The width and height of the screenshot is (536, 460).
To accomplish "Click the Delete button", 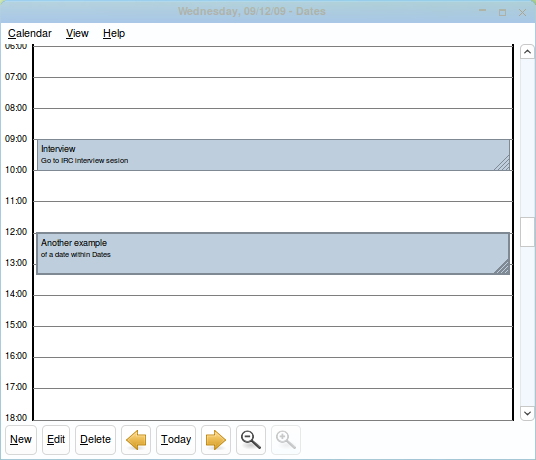I will point(95,440).
